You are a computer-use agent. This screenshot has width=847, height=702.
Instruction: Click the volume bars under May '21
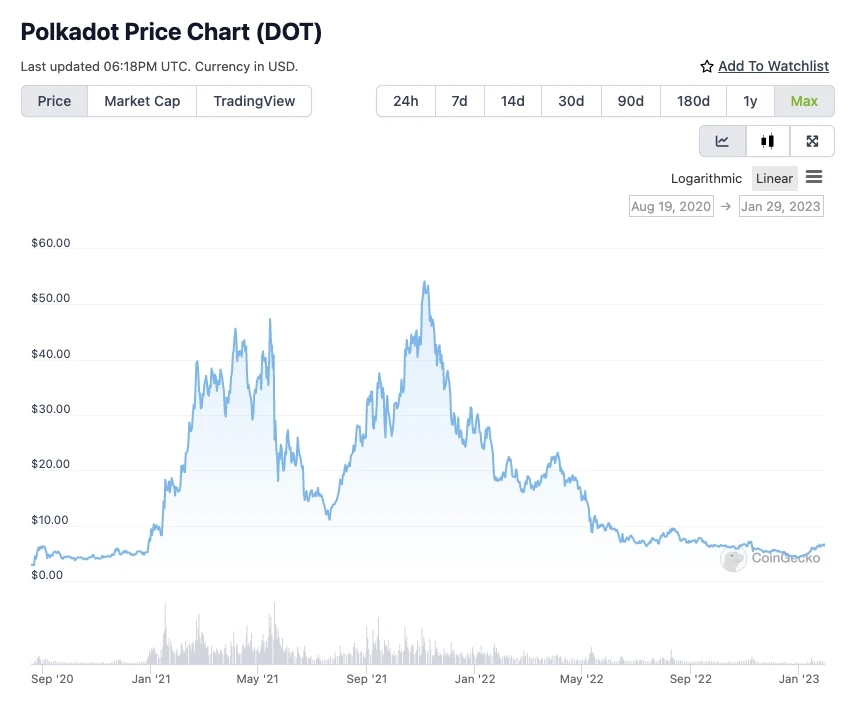click(258, 643)
